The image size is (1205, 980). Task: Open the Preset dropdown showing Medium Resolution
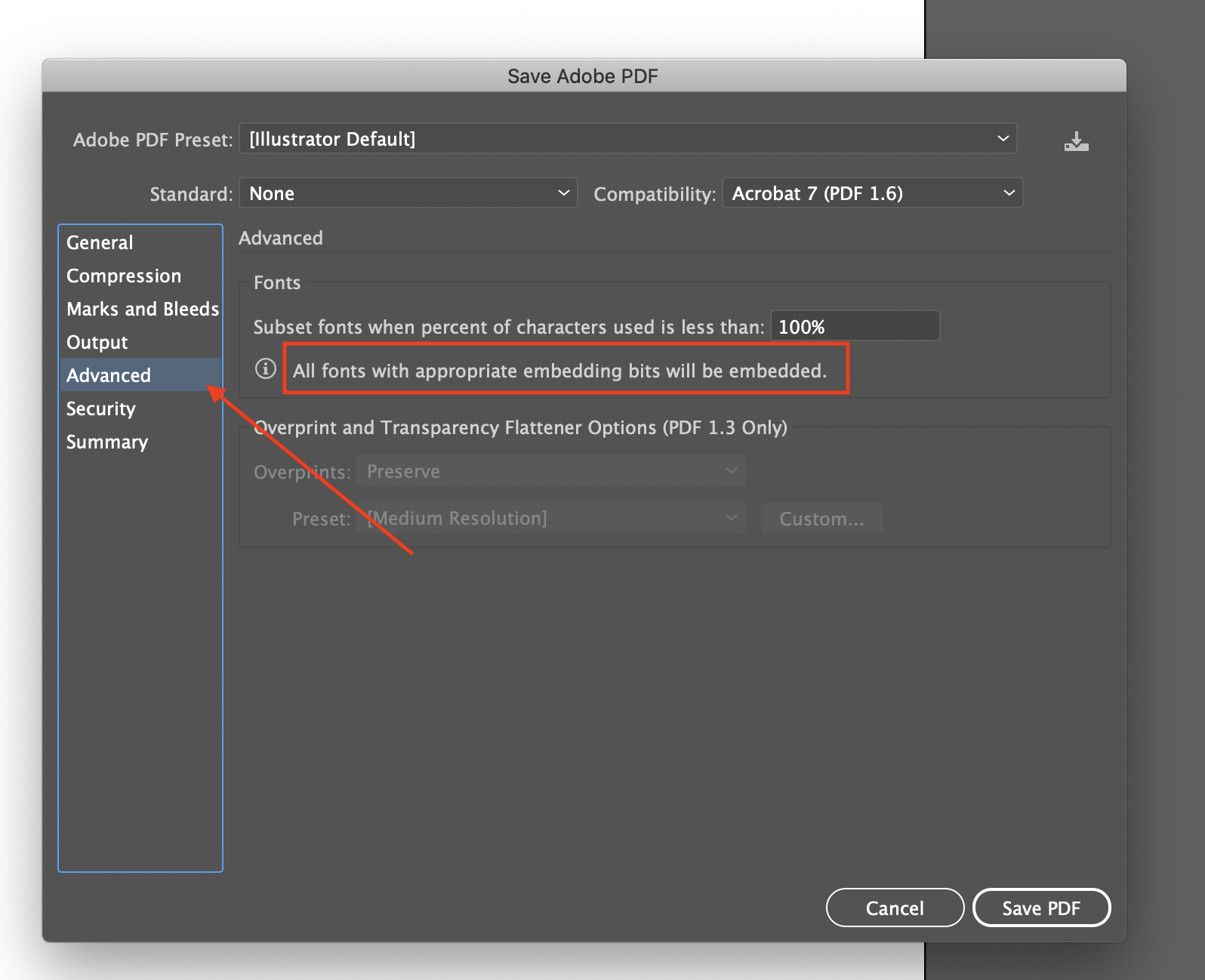point(551,518)
